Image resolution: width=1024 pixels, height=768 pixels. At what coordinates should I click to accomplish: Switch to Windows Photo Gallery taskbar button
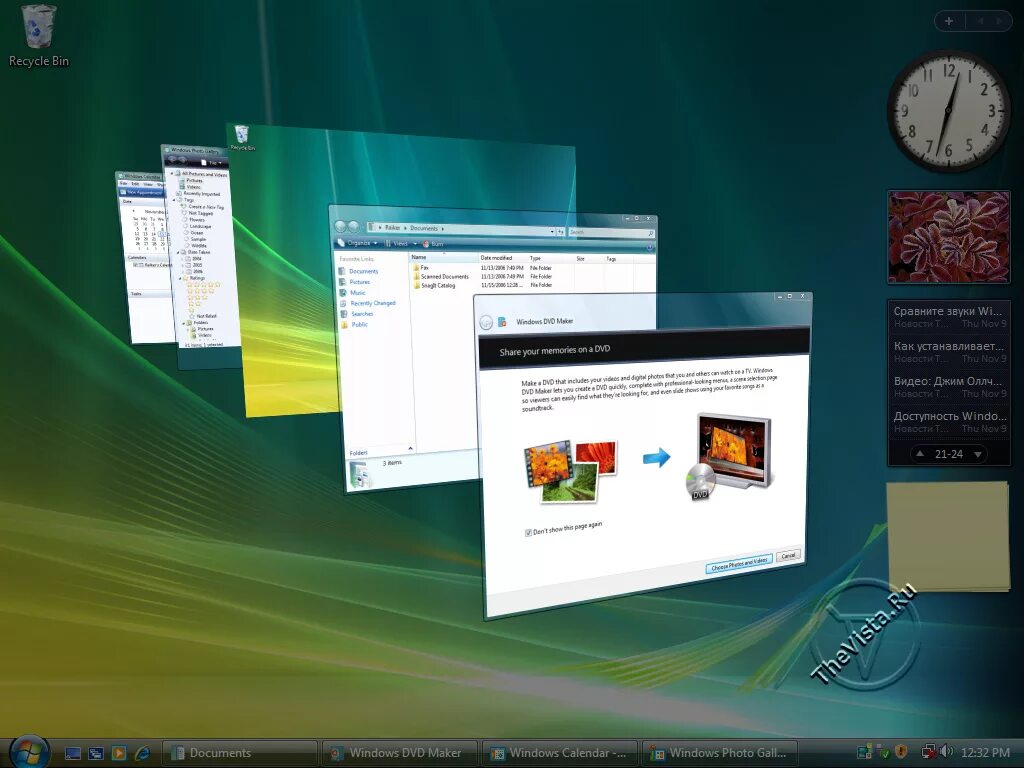tap(720, 753)
